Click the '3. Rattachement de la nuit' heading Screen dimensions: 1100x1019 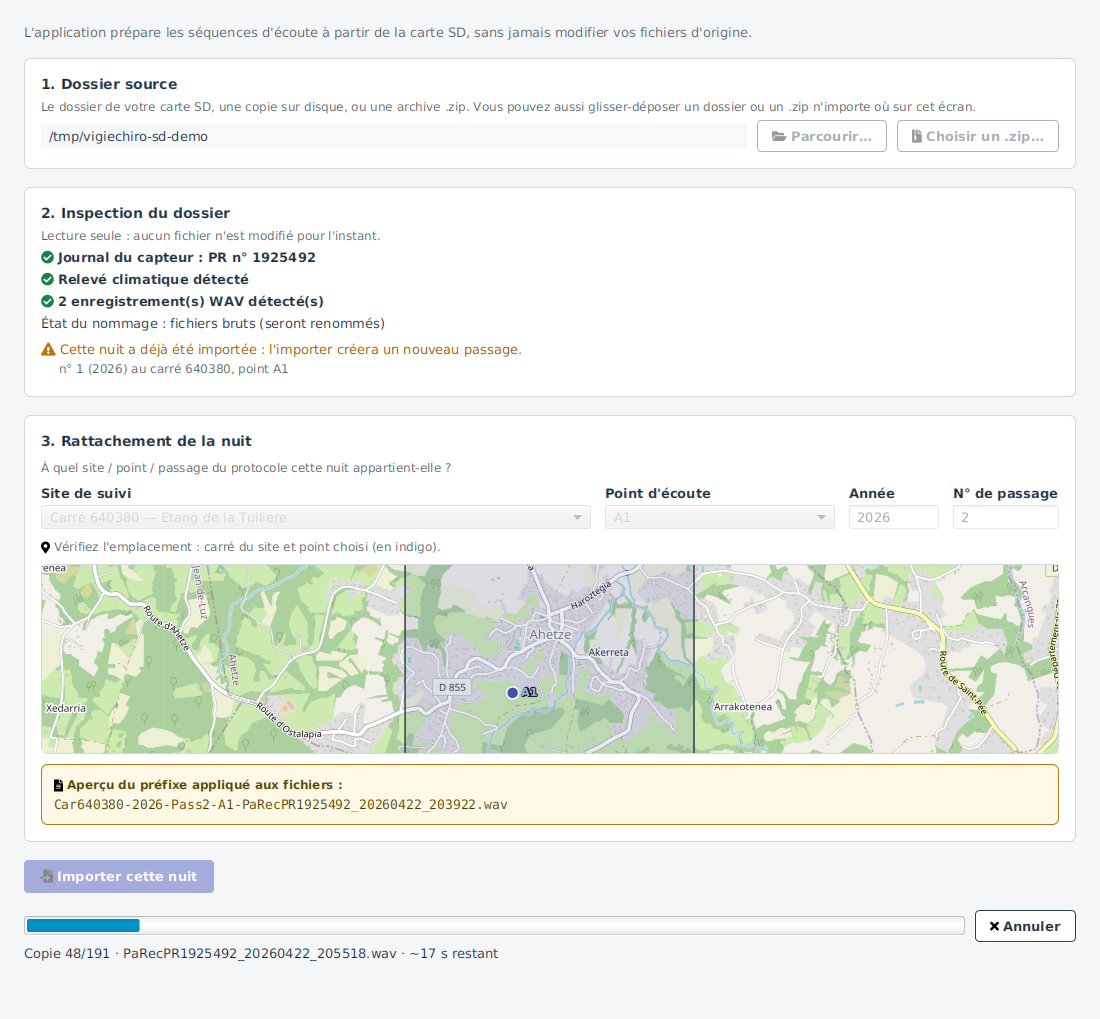pyautogui.click(x=146, y=441)
